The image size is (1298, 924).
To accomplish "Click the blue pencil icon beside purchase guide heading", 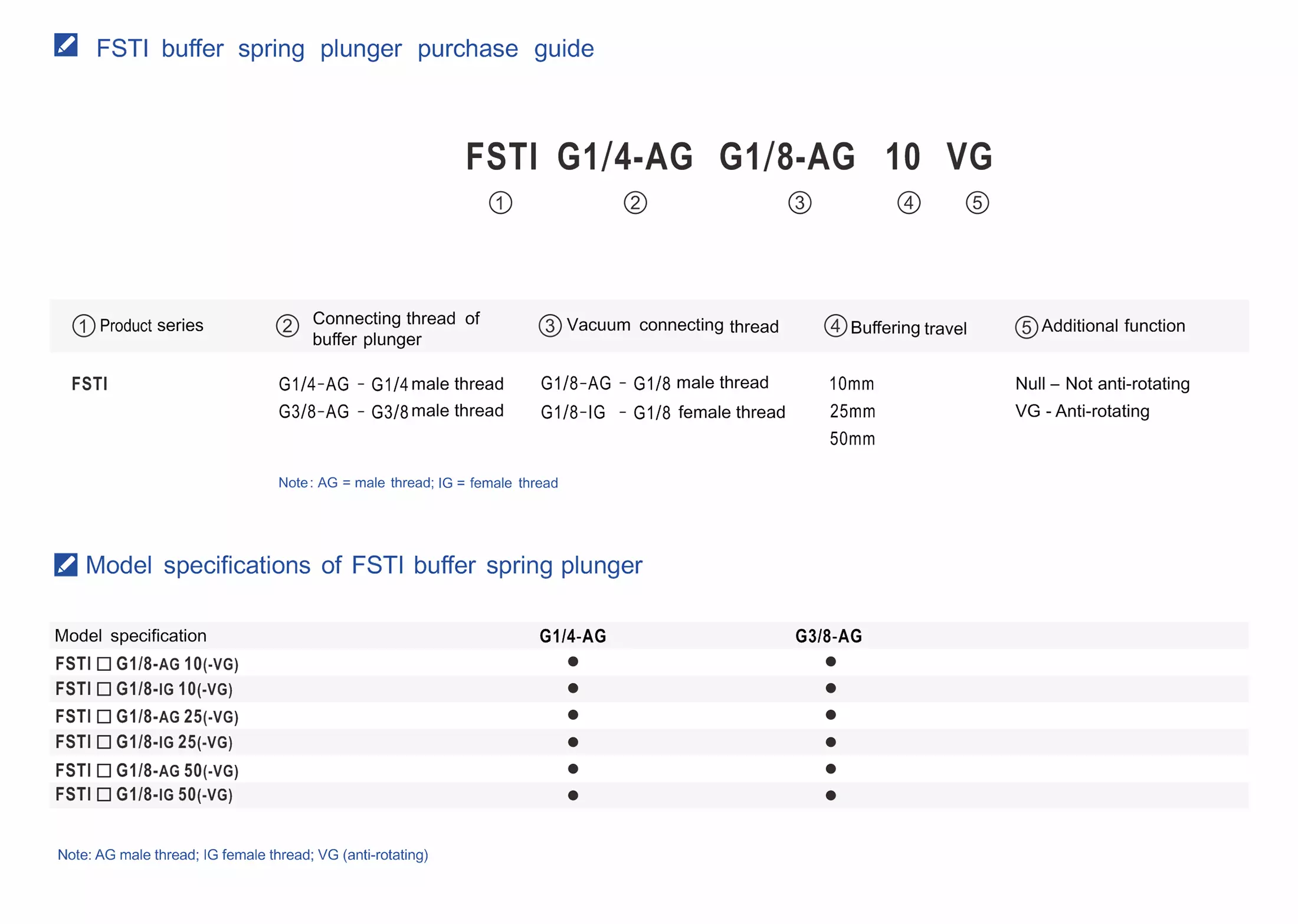I will tap(65, 45).
